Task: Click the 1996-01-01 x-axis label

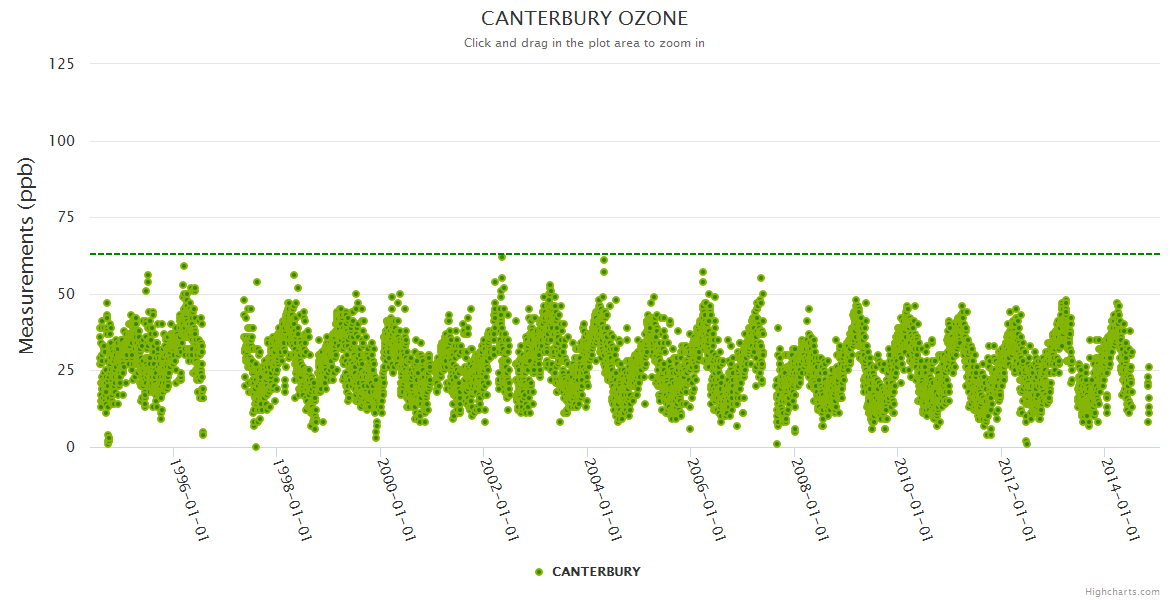Action: (x=188, y=500)
